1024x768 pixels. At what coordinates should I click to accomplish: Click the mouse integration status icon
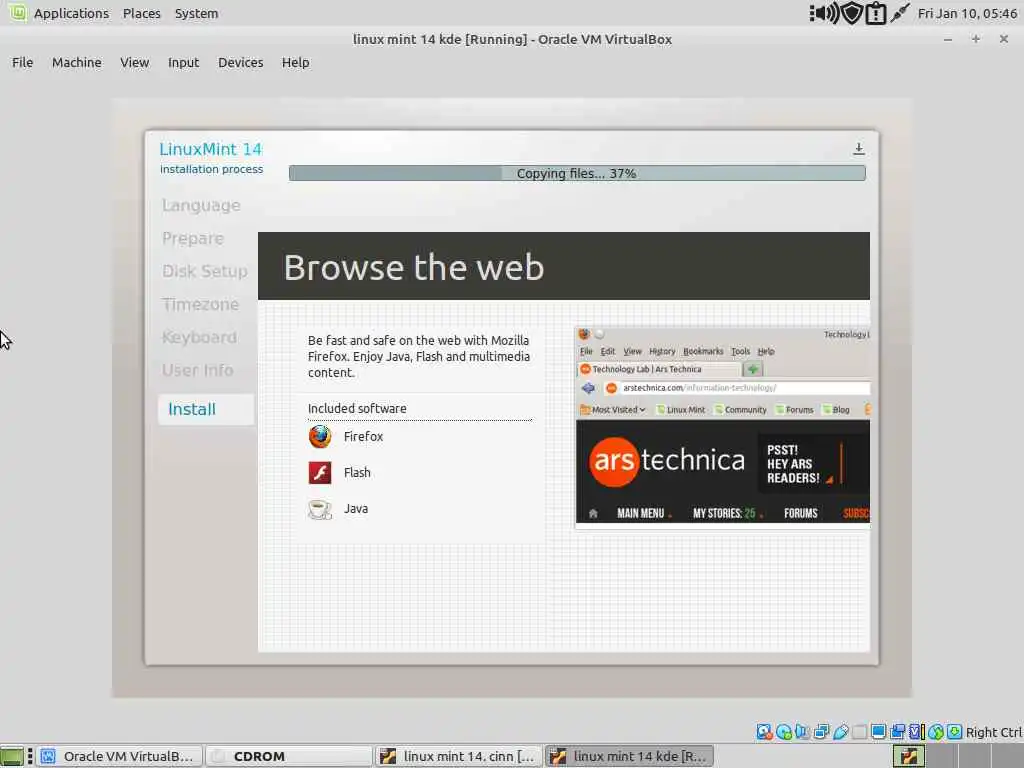point(936,732)
